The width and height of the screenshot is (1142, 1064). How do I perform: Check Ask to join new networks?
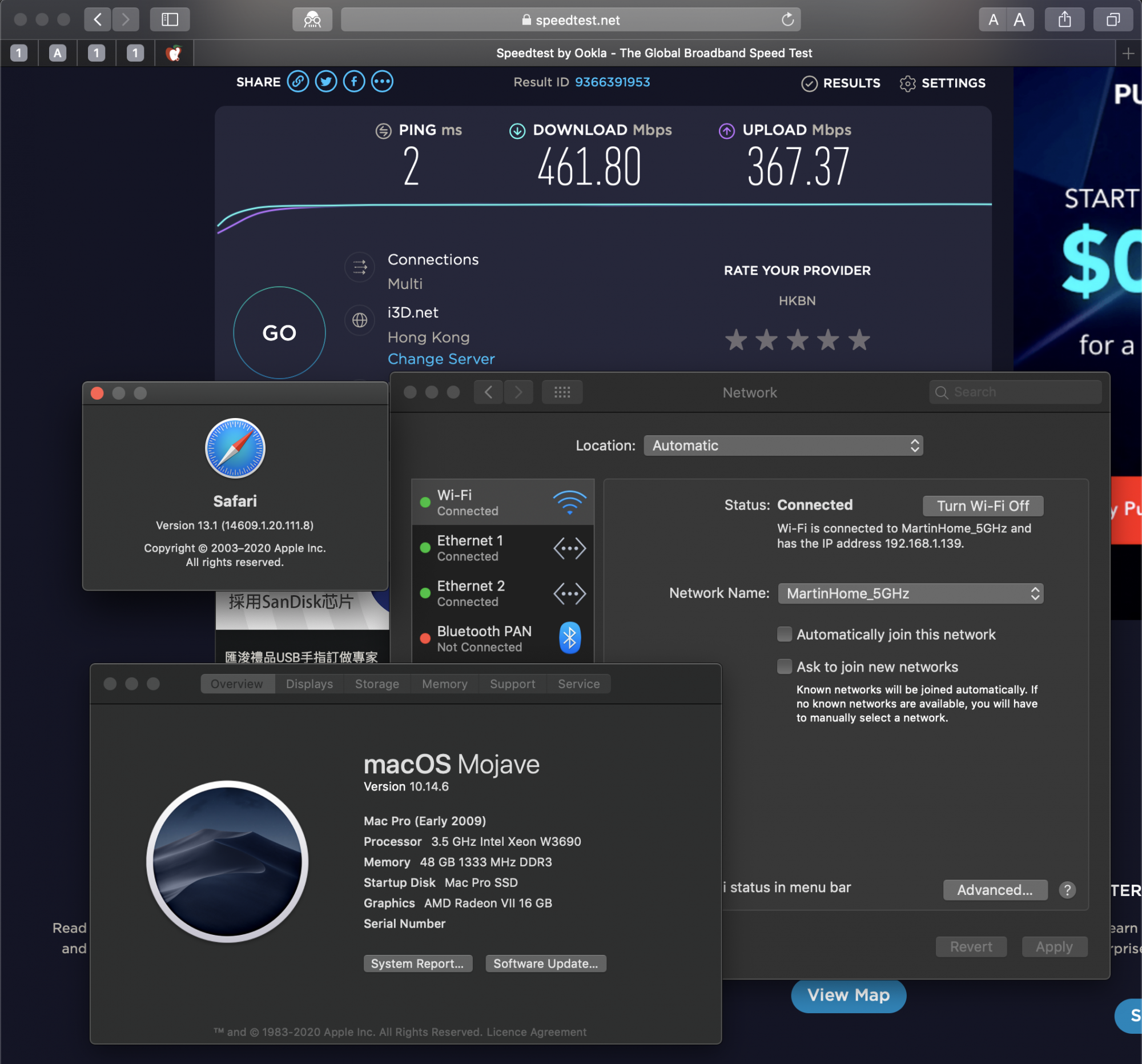(784, 666)
